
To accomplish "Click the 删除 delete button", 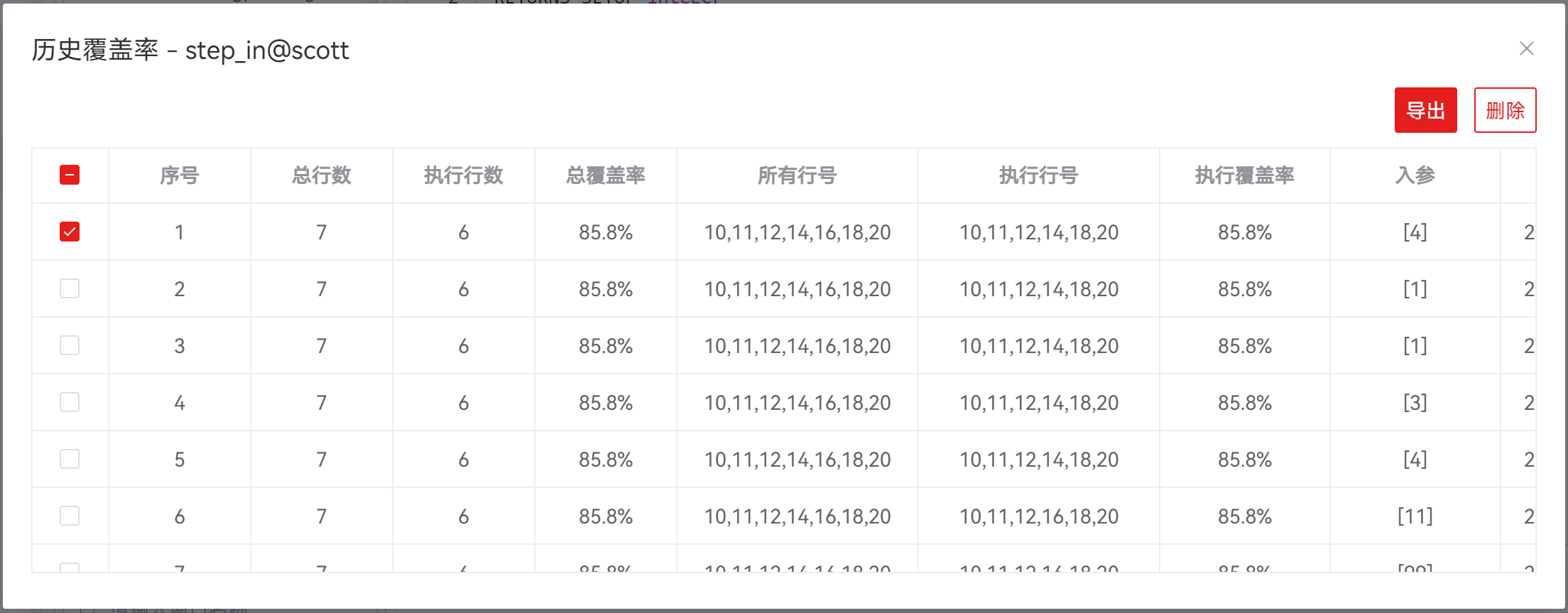I will pos(1505,110).
